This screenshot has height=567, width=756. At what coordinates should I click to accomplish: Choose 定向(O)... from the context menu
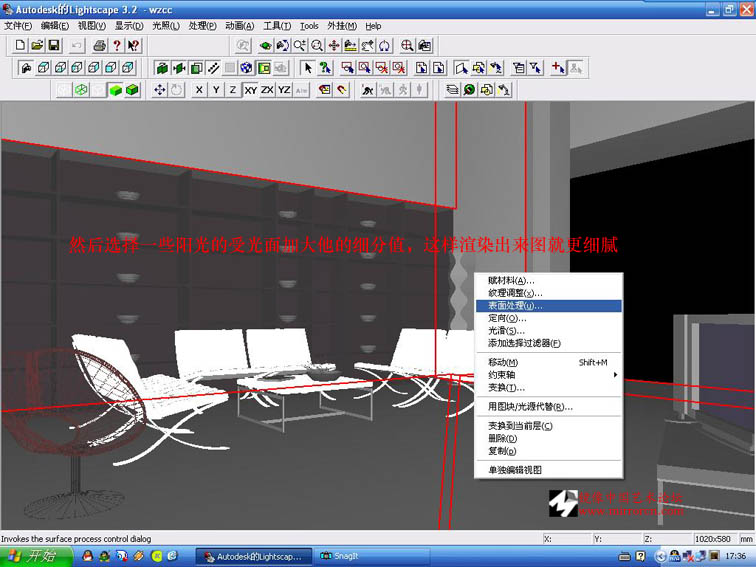coord(549,318)
